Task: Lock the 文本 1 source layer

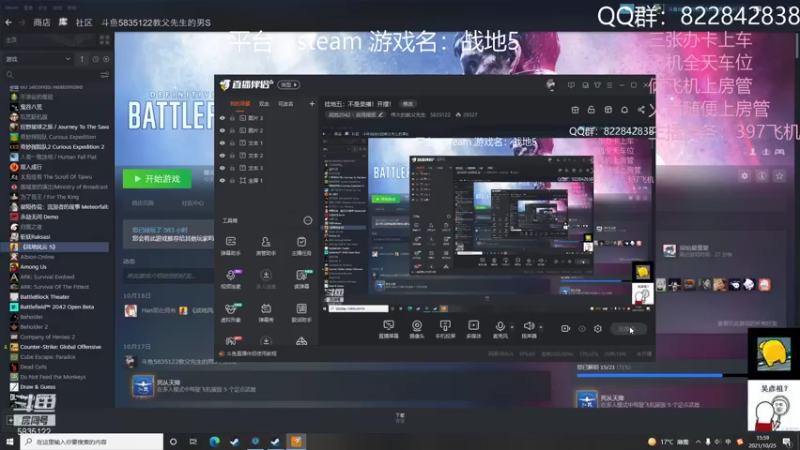Action: (x=232, y=143)
